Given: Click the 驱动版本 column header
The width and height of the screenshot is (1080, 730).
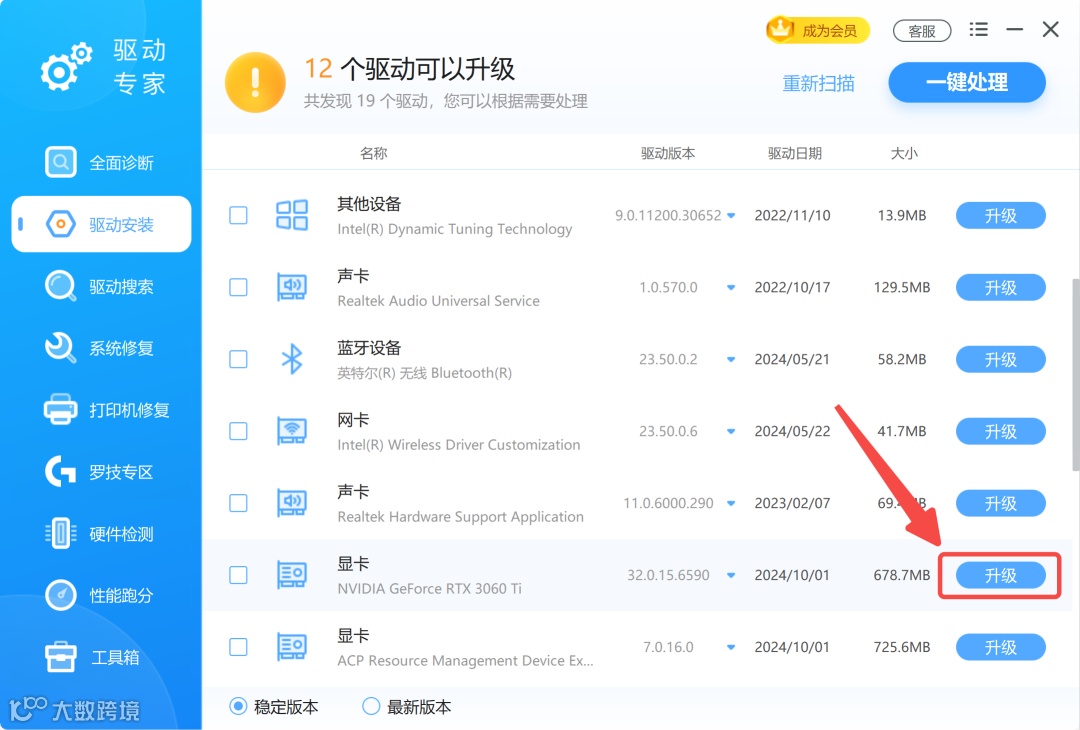Looking at the screenshot, I should 667,153.
